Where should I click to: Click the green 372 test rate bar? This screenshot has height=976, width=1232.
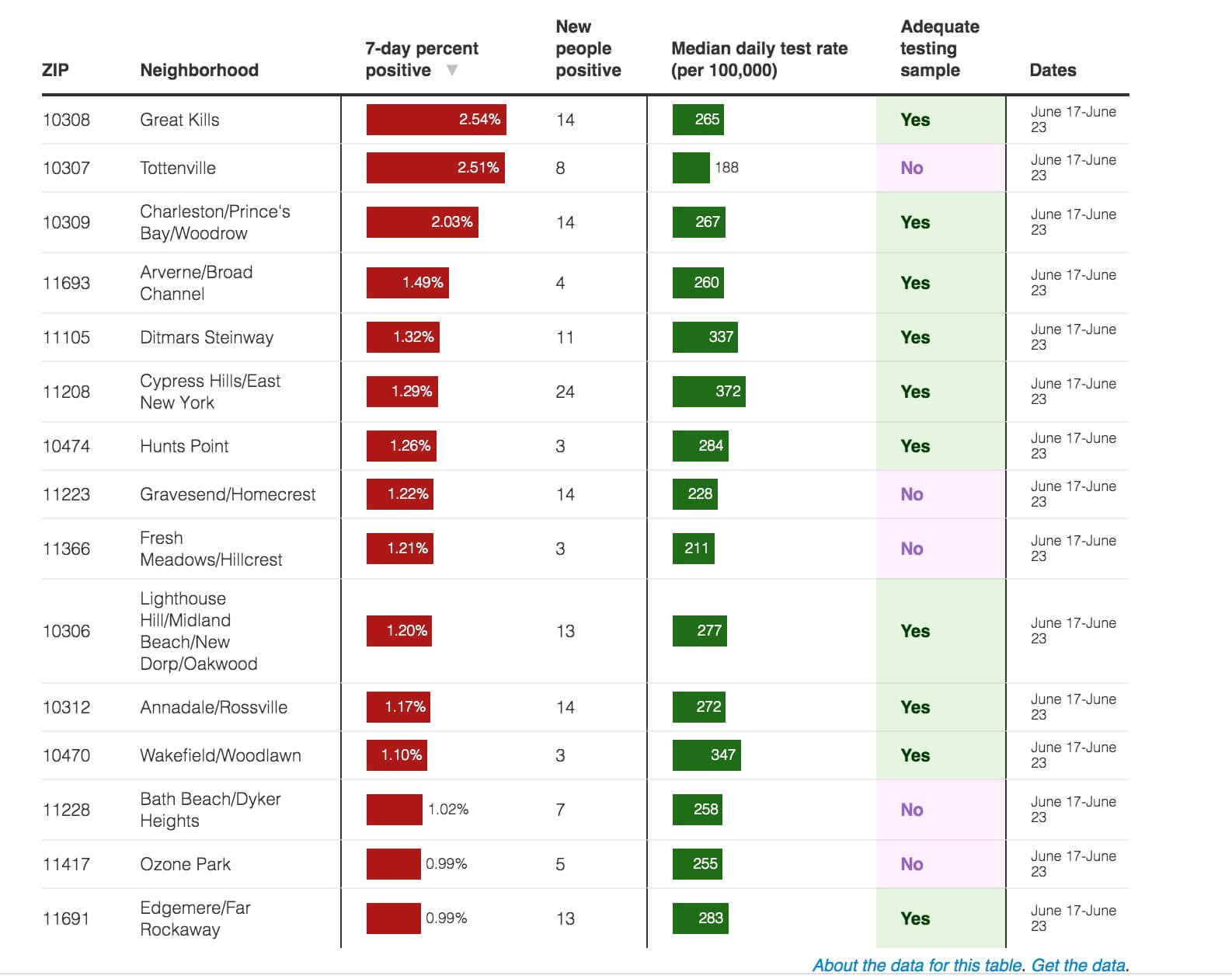708,392
